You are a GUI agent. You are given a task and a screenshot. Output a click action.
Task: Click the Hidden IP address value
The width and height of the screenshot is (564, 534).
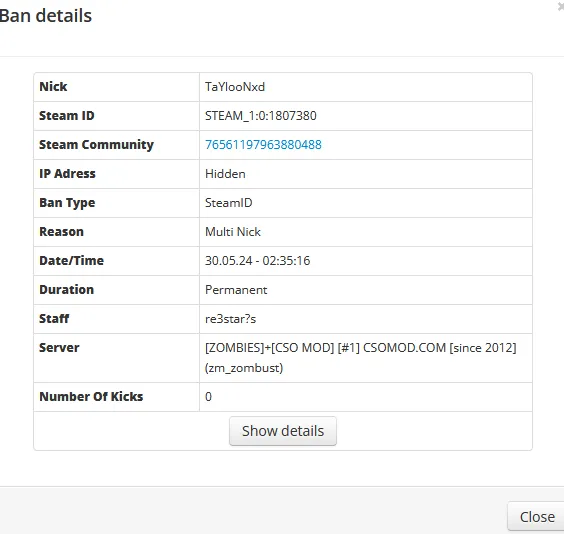point(225,174)
